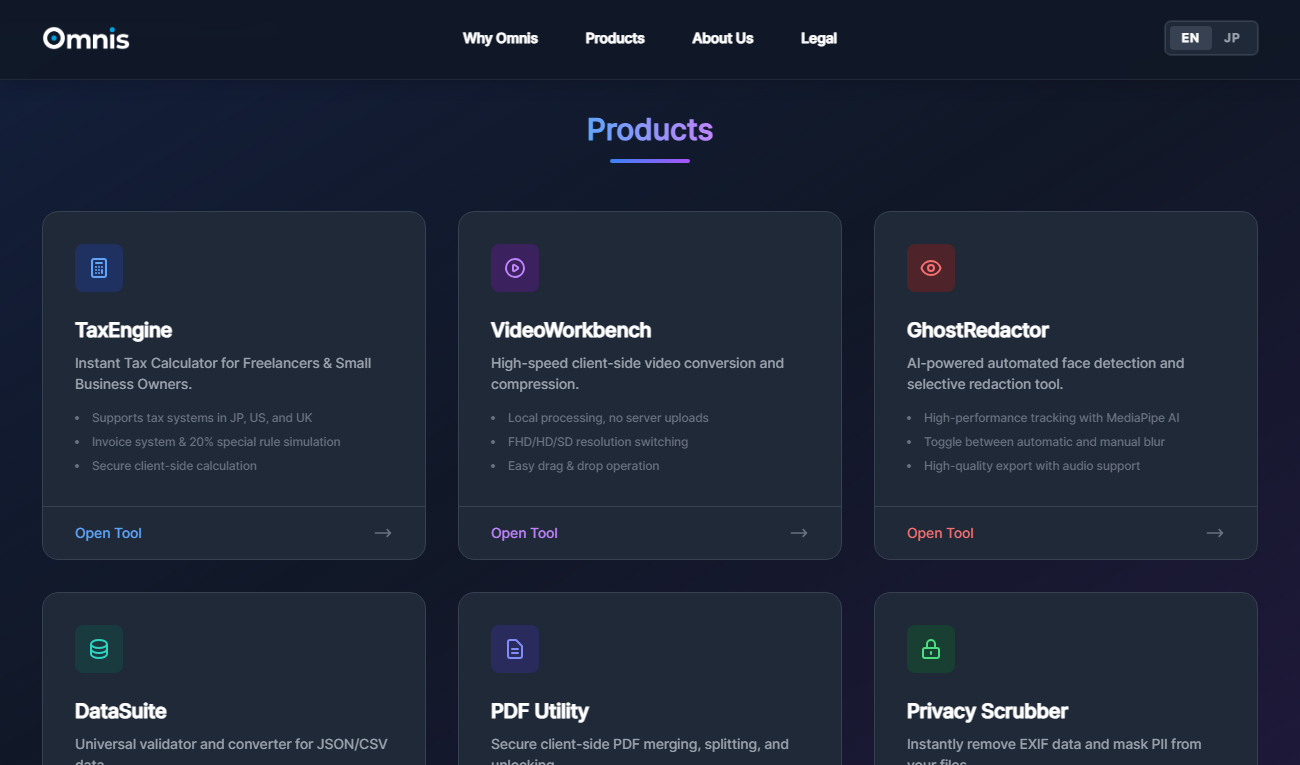Click the VideoWorkbench play icon

tap(515, 267)
